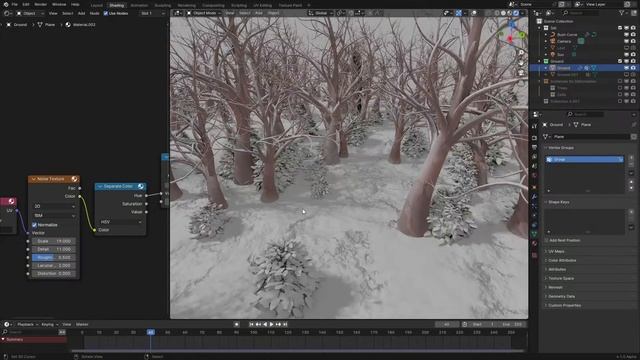640x360 pixels.
Task: Expand the Color Attributes panel
Action: coord(562,260)
